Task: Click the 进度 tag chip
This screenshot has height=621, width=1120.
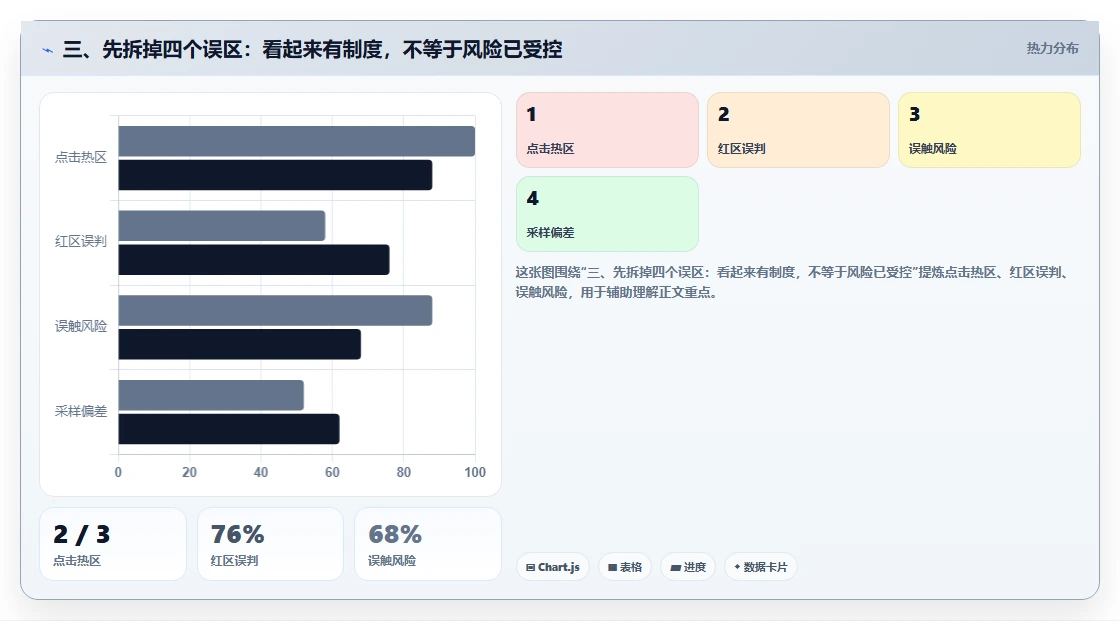Action: click(688, 567)
